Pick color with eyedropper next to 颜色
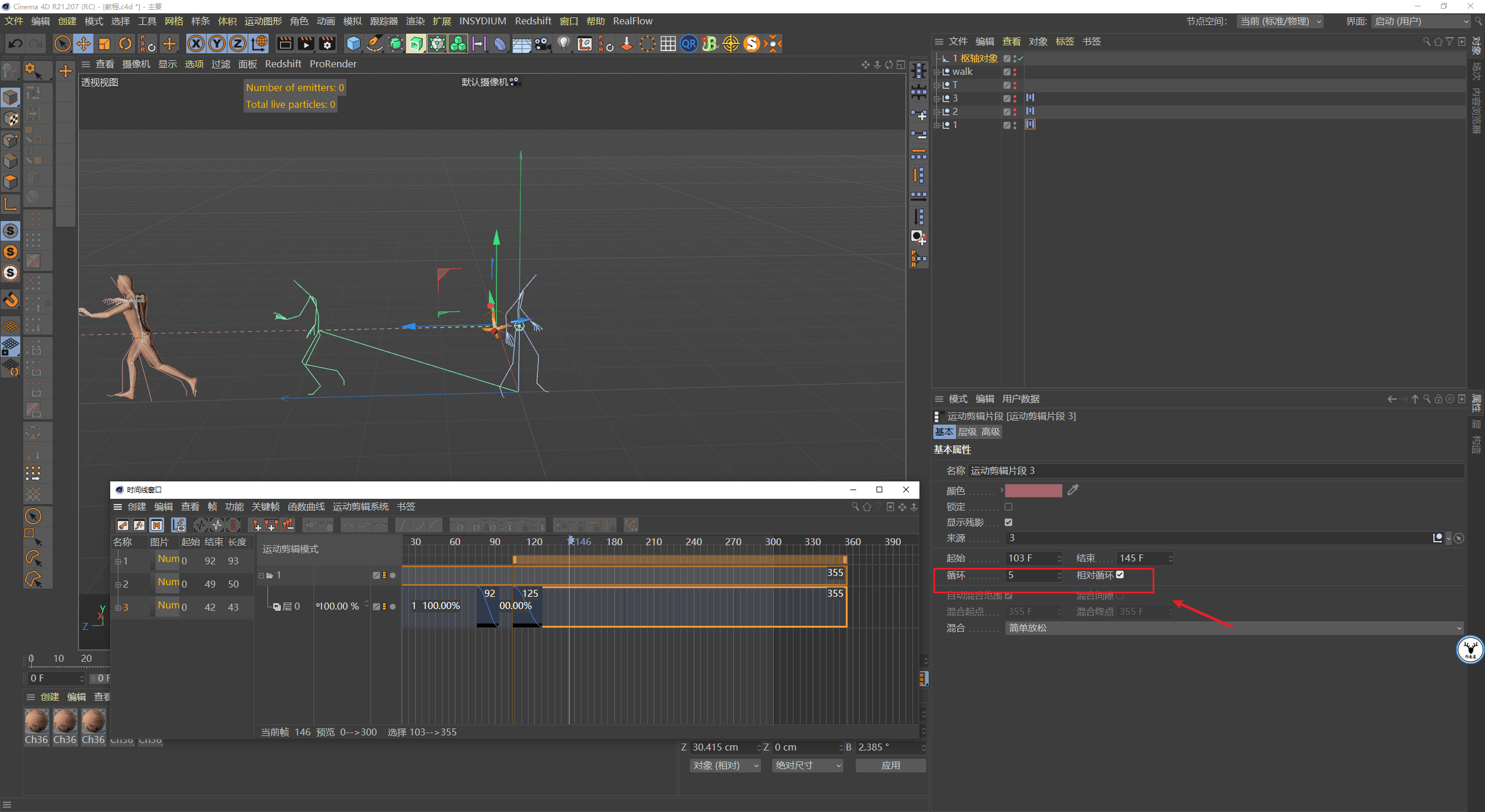The height and width of the screenshot is (812, 1485). (x=1073, y=490)
